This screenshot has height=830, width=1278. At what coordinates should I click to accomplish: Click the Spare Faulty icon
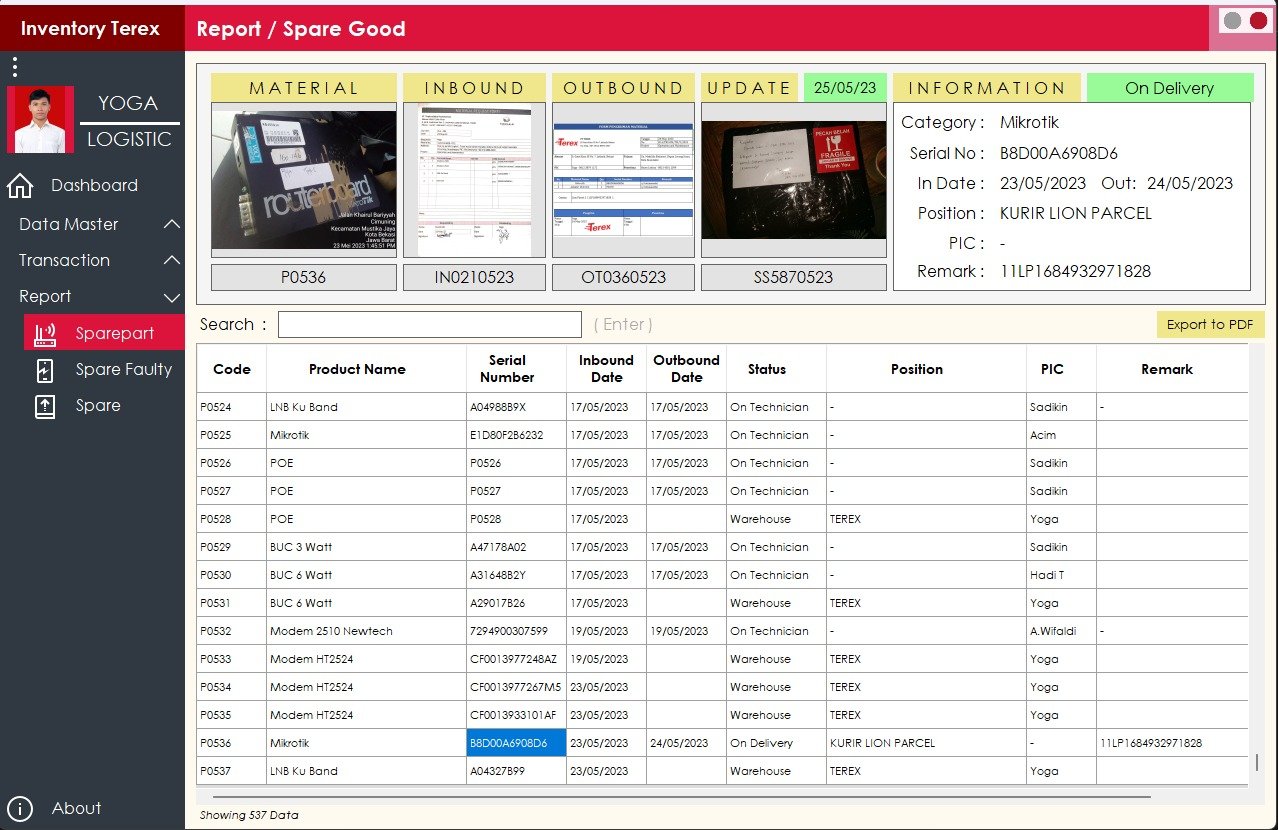point(45,370)
